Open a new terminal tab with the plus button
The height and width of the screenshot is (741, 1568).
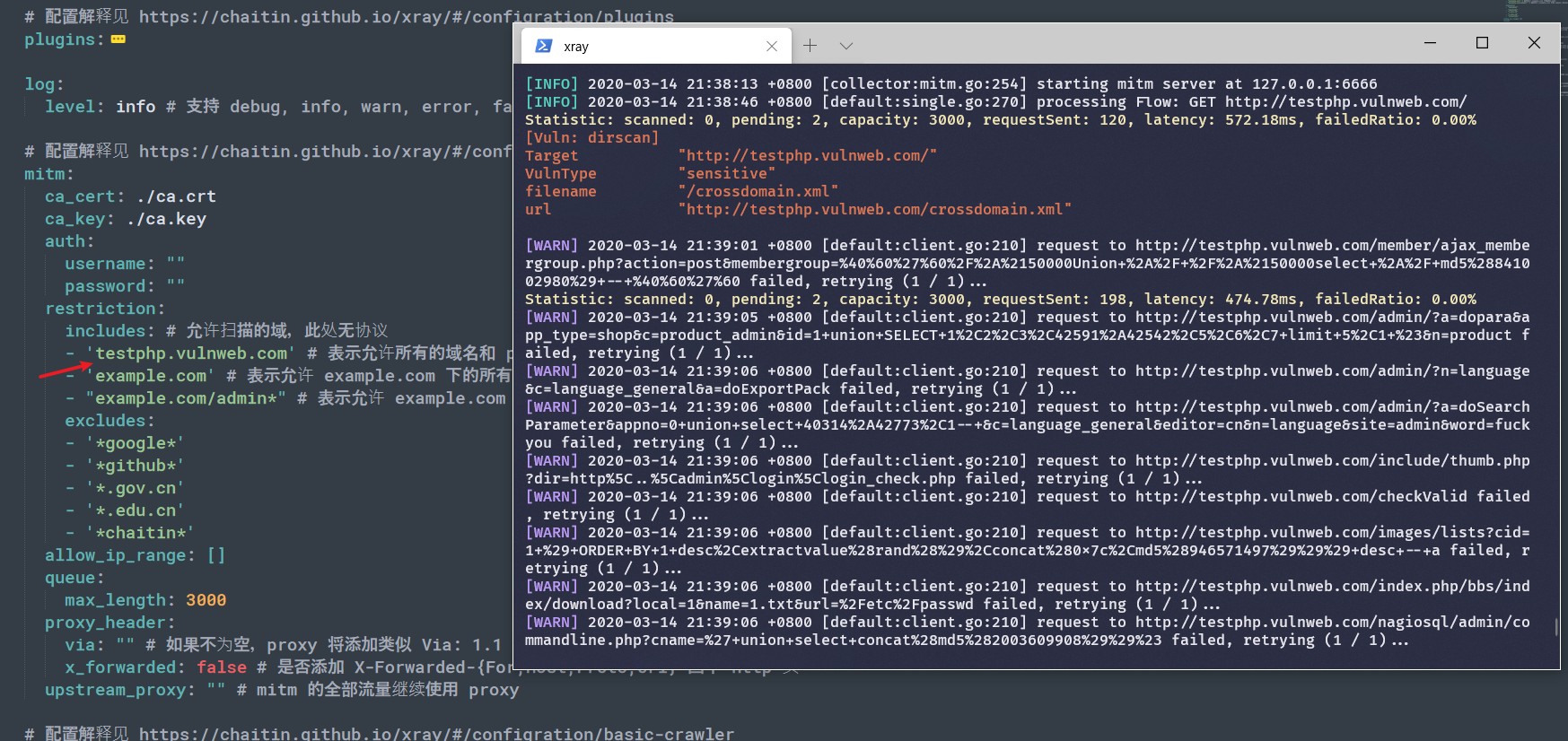pos(810,46)
